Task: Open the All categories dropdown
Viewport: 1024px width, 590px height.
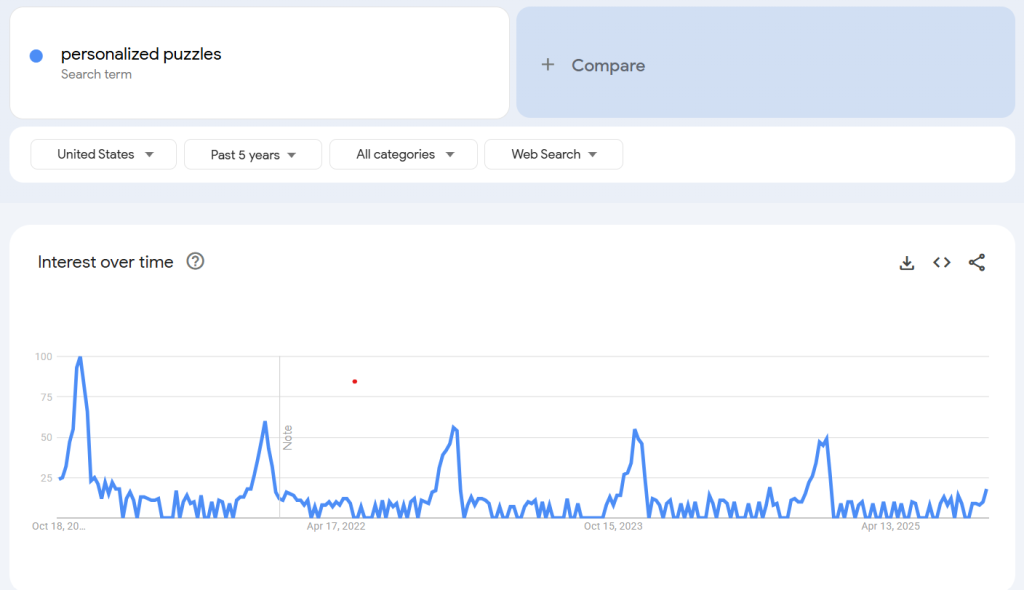Action: pos(405,154)
